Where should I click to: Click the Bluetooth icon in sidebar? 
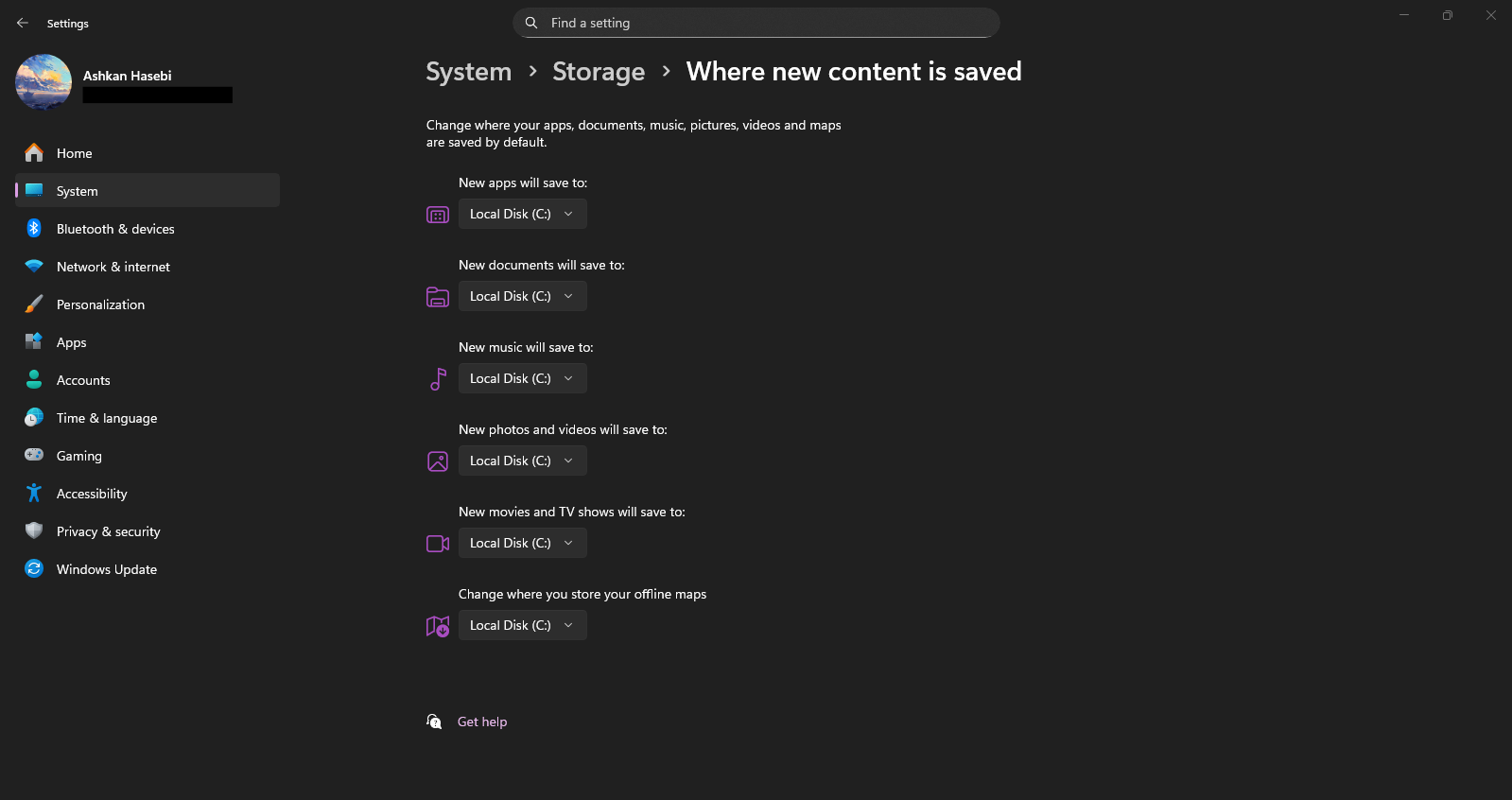click(34, 229)
